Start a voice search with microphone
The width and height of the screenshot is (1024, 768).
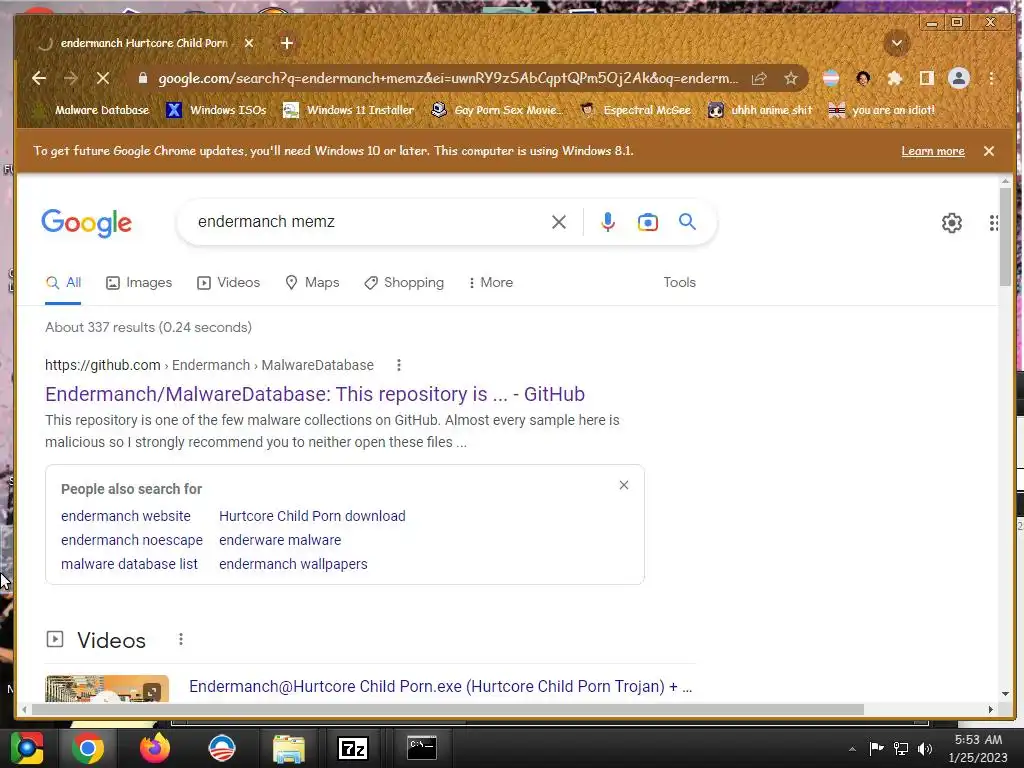pyautogui.click(x=607, y=222)
